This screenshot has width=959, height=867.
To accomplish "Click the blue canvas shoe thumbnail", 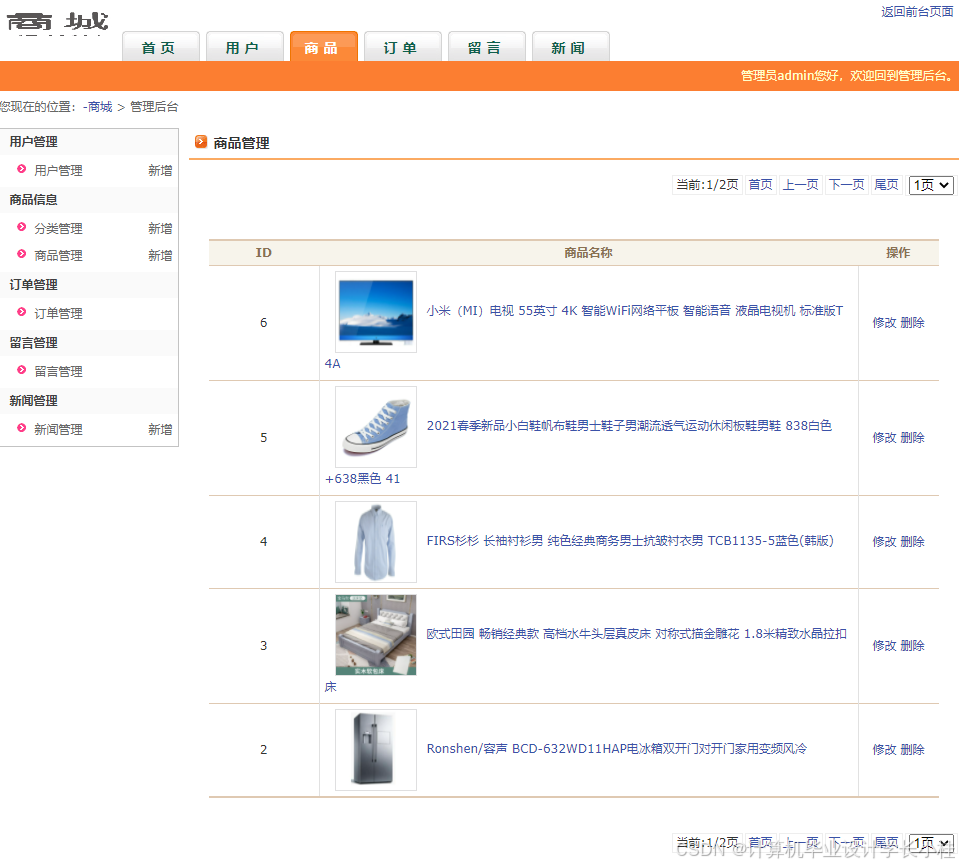I will (x=376, y=427).
